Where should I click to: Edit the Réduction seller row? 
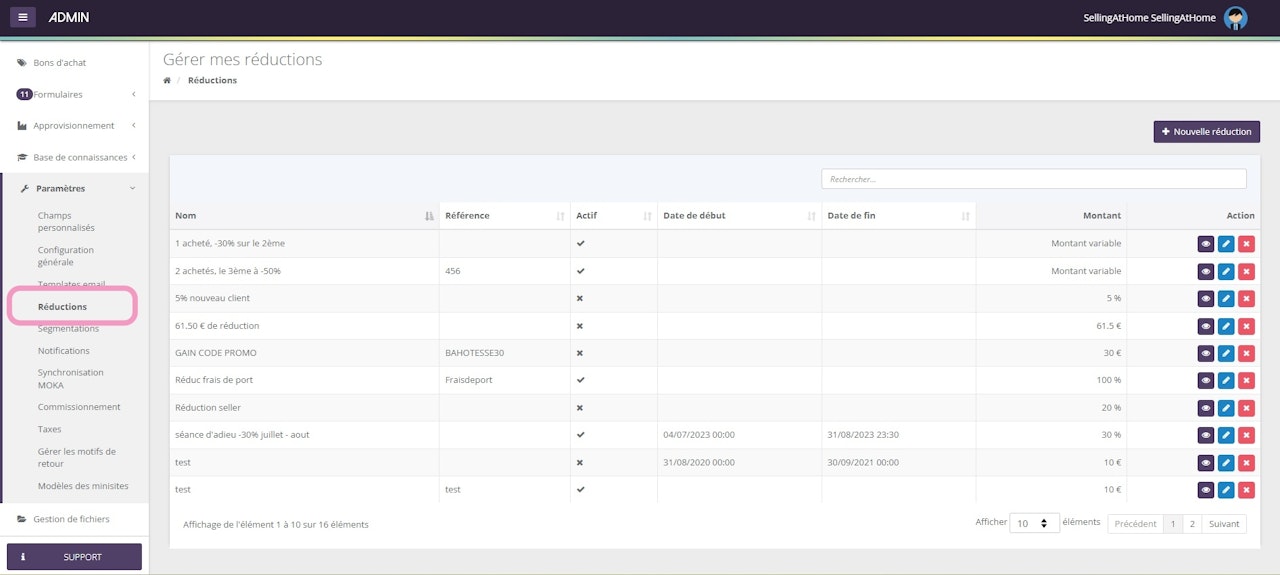(1225, 408)
